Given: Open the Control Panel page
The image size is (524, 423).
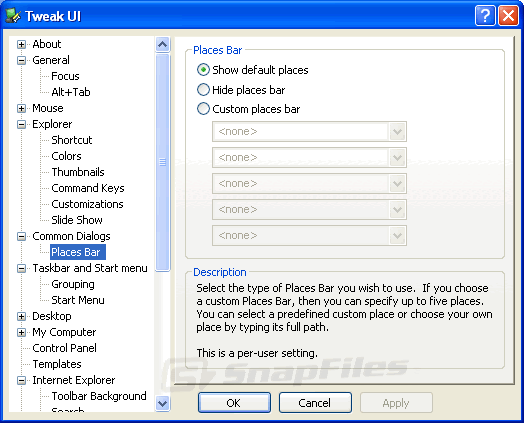Looking at the screenshot, I should click(x=64, y=348).
